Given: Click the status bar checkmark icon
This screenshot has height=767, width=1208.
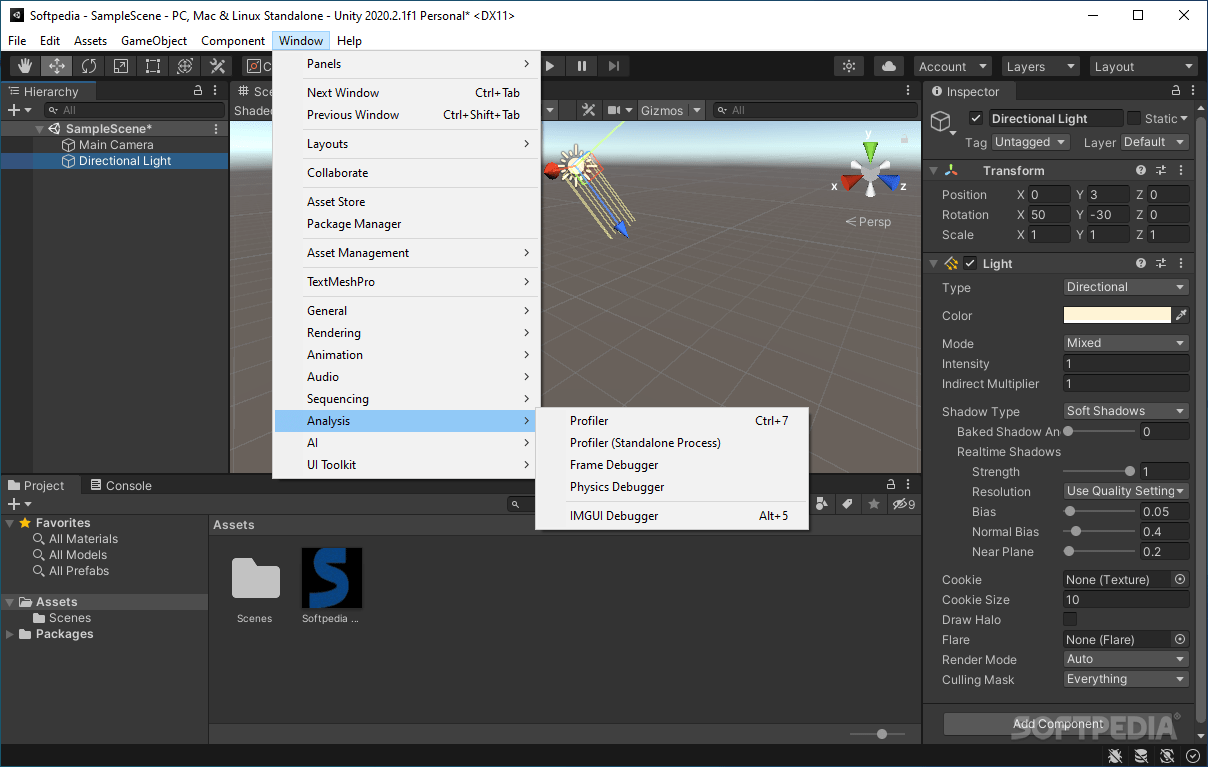Looking at the screenshot, I should click(x=1192, y=756).
